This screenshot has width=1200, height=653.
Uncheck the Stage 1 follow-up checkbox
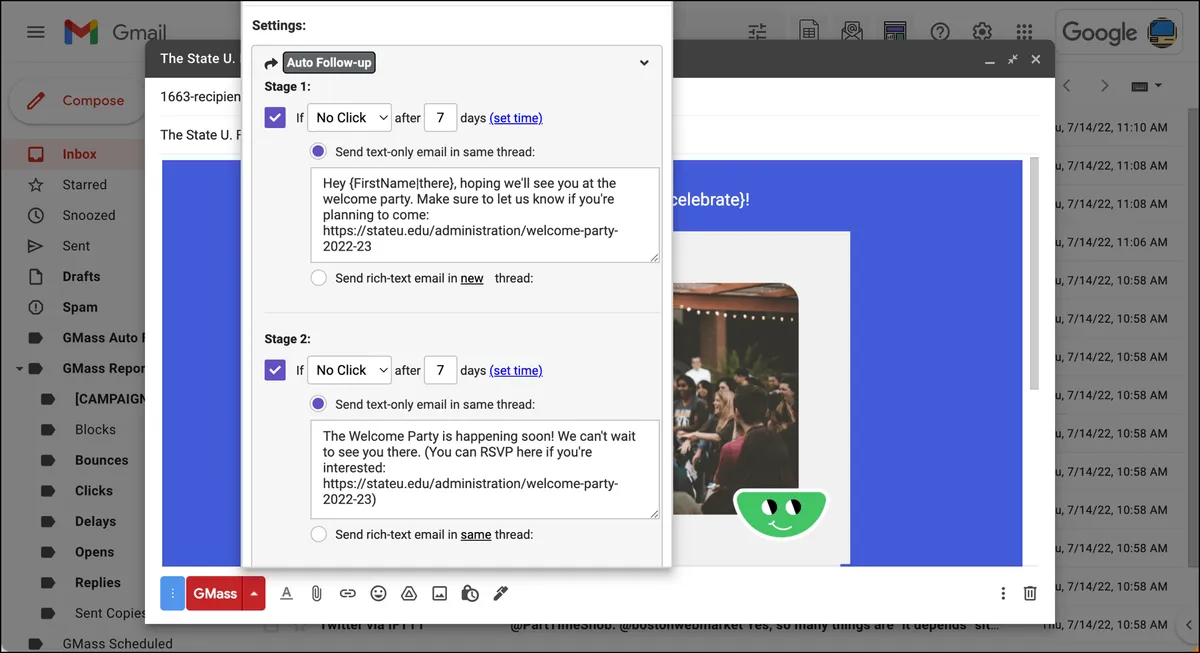point(275,117)
